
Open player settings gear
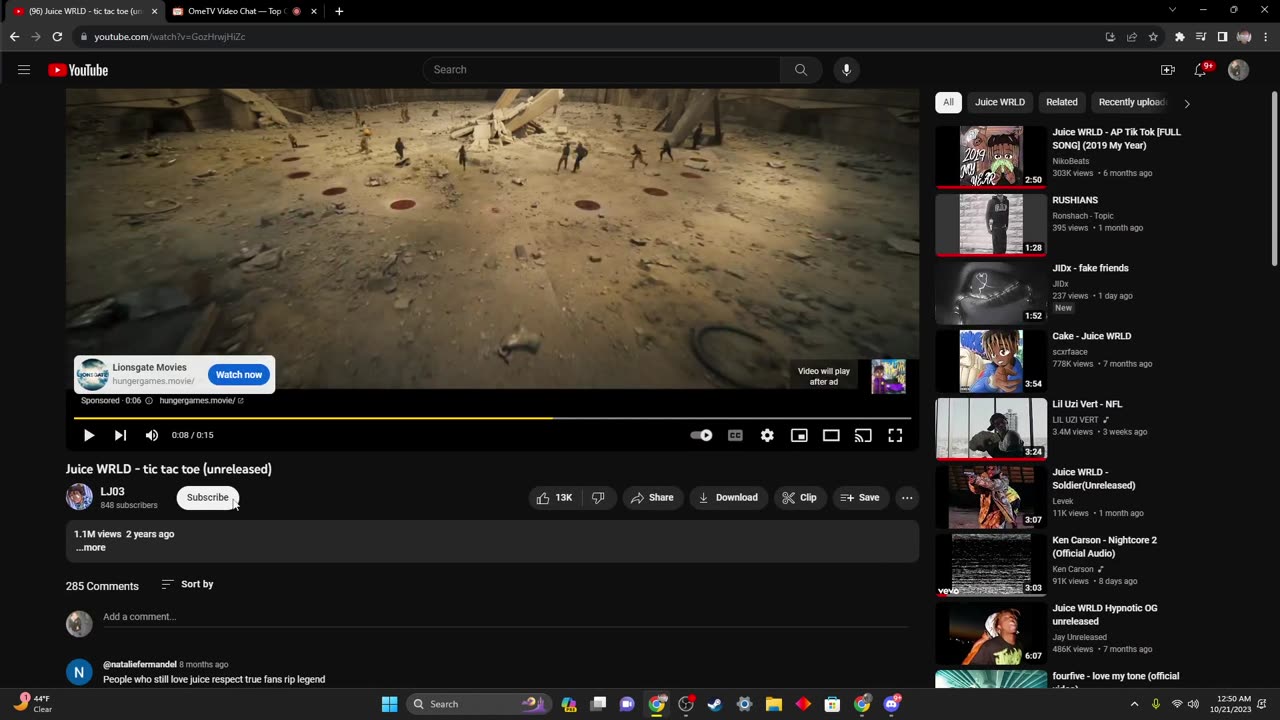pos(767,435)
